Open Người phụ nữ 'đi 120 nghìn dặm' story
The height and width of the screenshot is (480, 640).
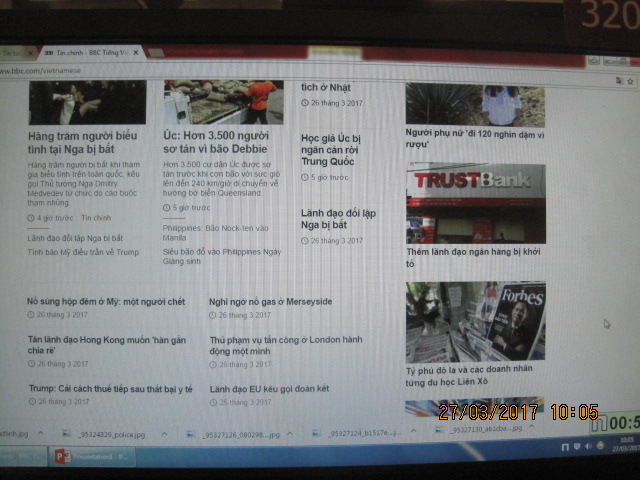(x=475, y=139)
